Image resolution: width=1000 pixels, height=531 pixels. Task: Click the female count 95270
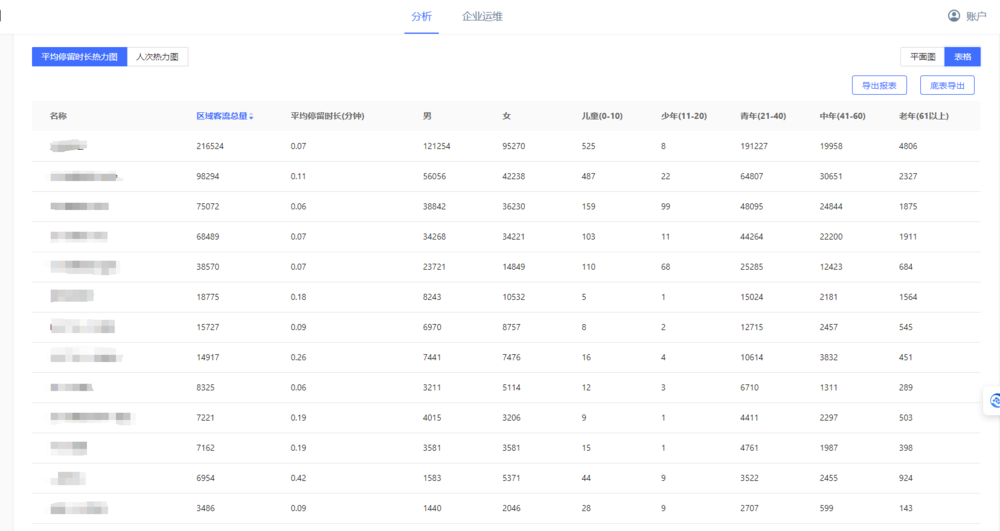(513, 146)
